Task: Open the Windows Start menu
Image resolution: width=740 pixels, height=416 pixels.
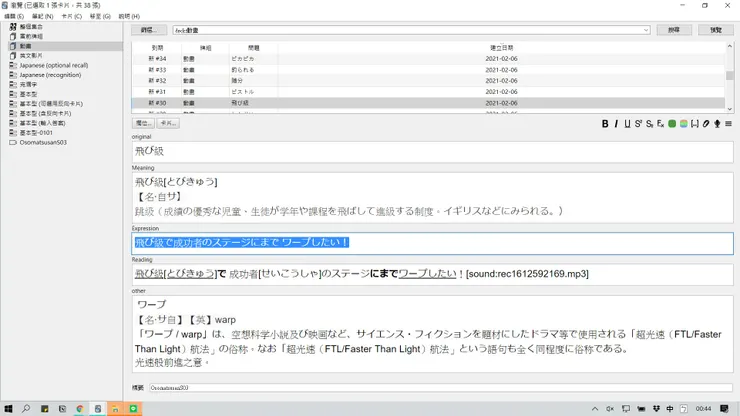Action: [8, 408]
